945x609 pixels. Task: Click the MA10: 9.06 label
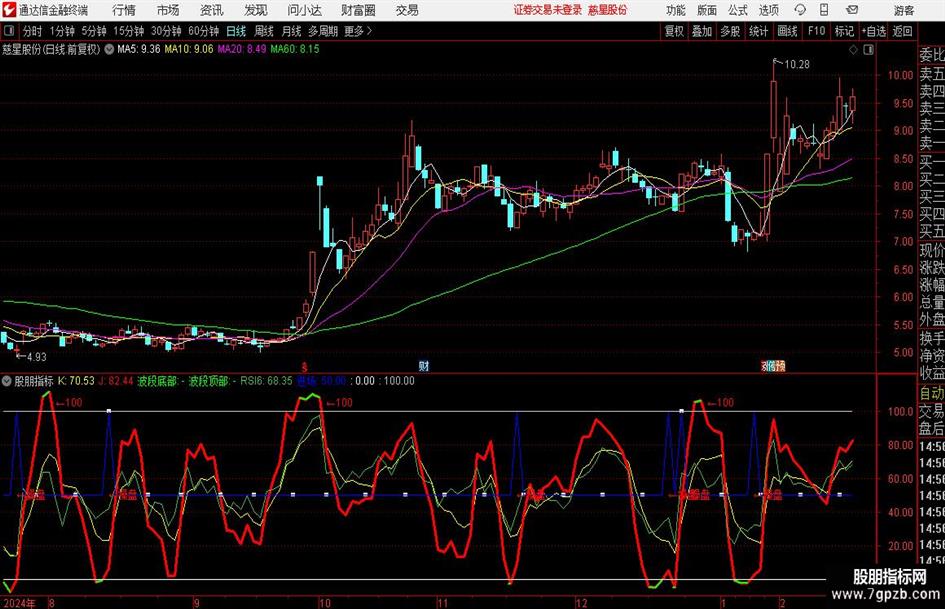[189, 49]
